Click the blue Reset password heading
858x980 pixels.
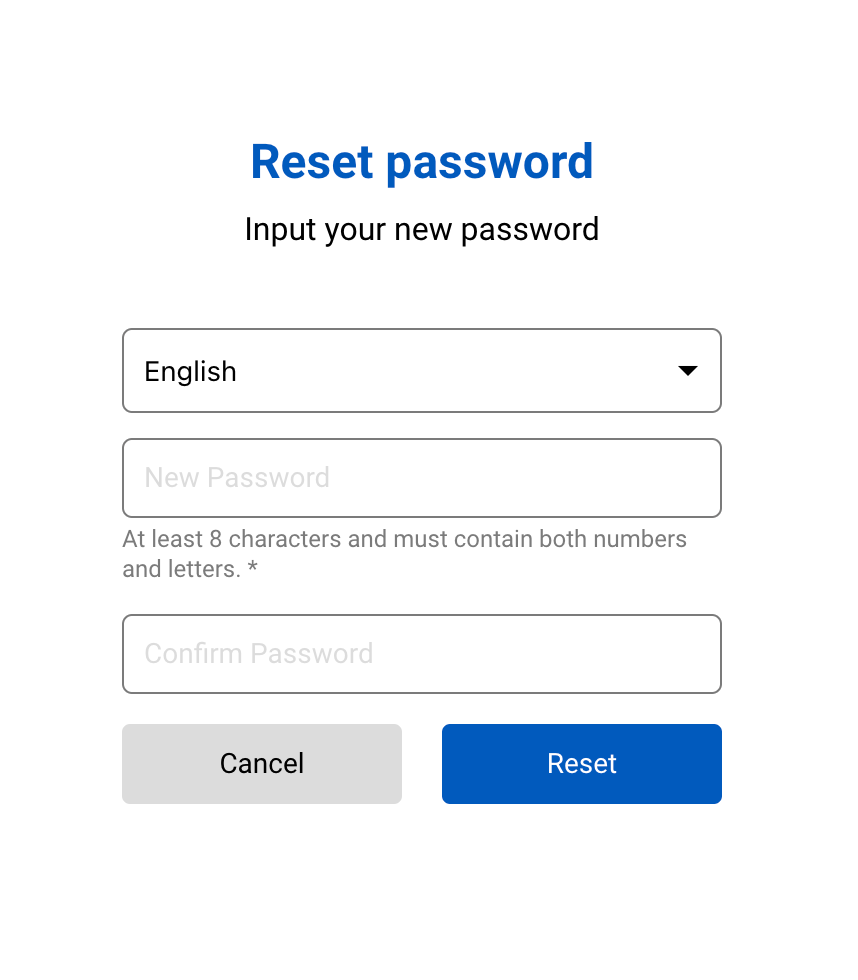pyautogui.click(x=421, y=162)
